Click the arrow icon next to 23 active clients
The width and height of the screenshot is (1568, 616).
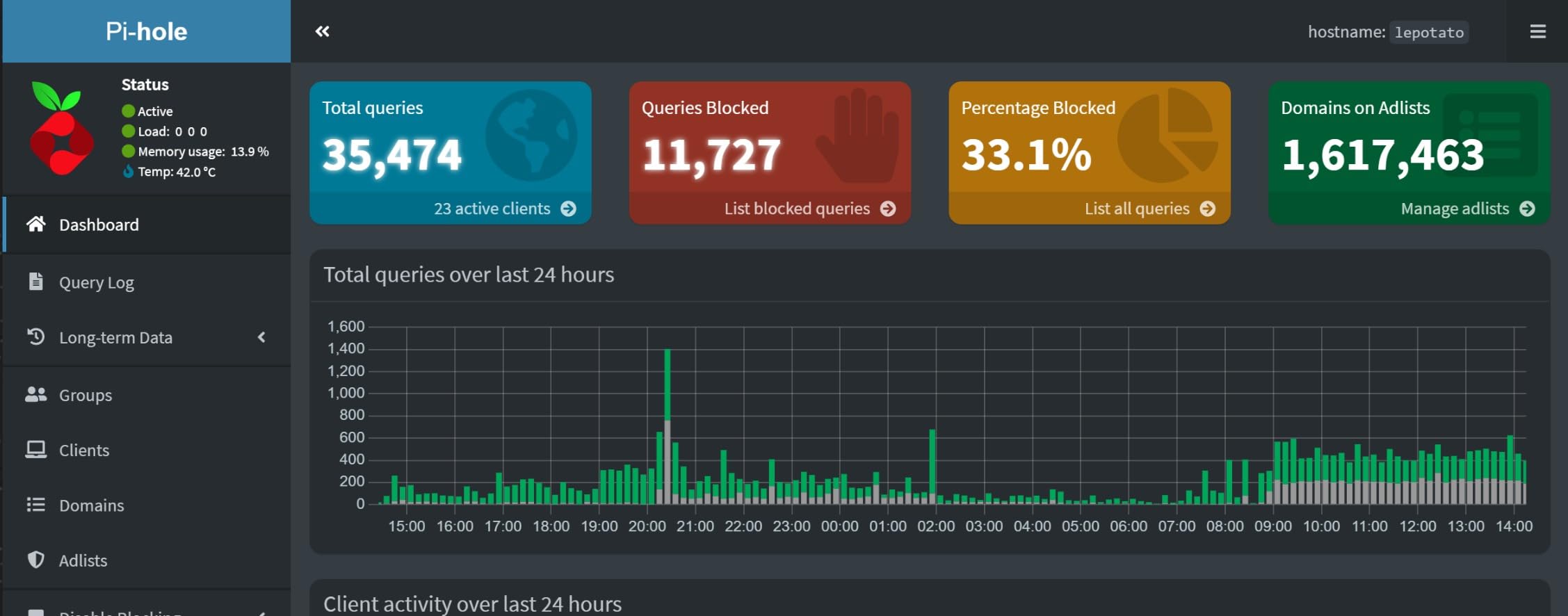click(x=568, y=209)
